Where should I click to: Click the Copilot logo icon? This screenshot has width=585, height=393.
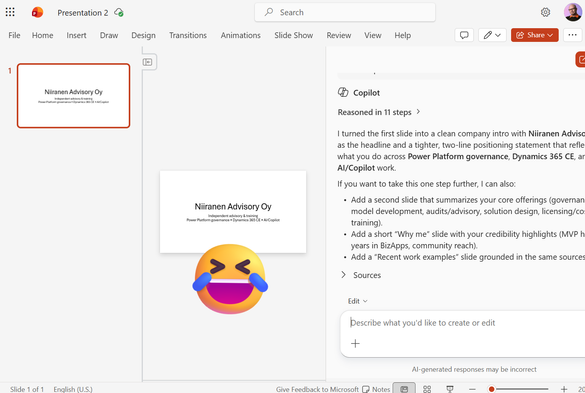(343, 92)
